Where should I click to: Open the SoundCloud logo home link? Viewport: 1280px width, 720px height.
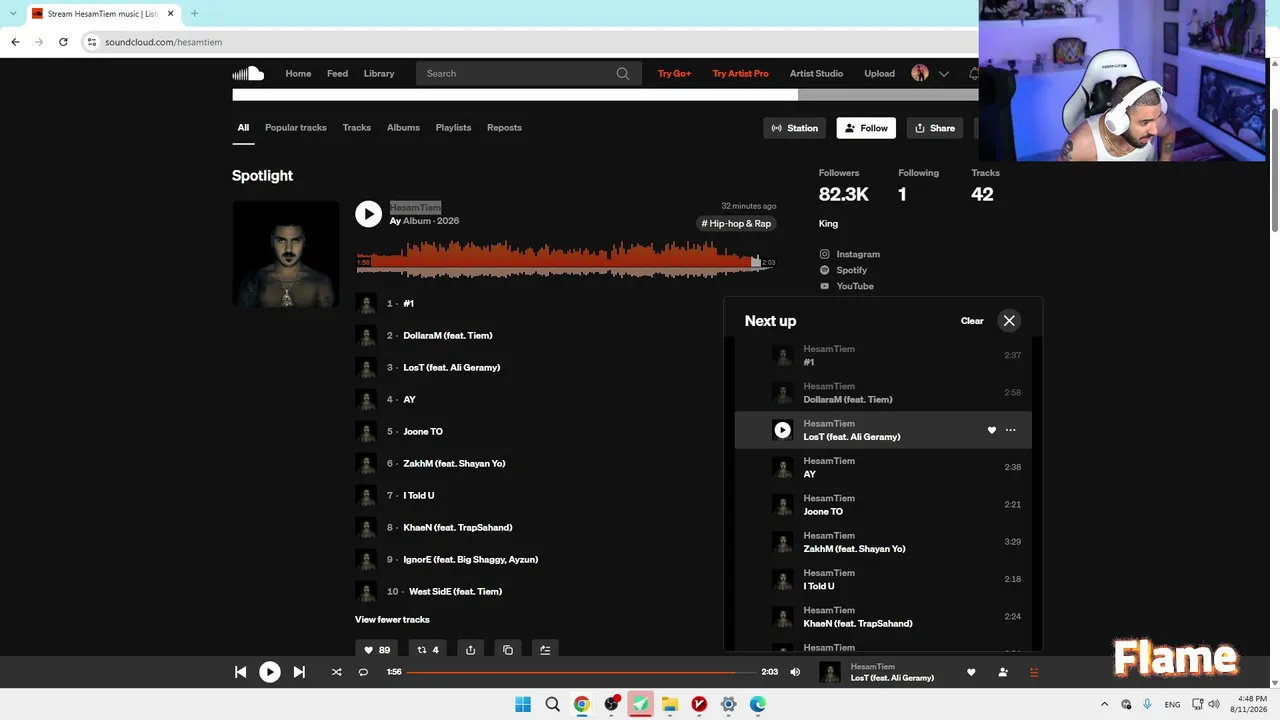pyautogui.click(x=248, y=73)
